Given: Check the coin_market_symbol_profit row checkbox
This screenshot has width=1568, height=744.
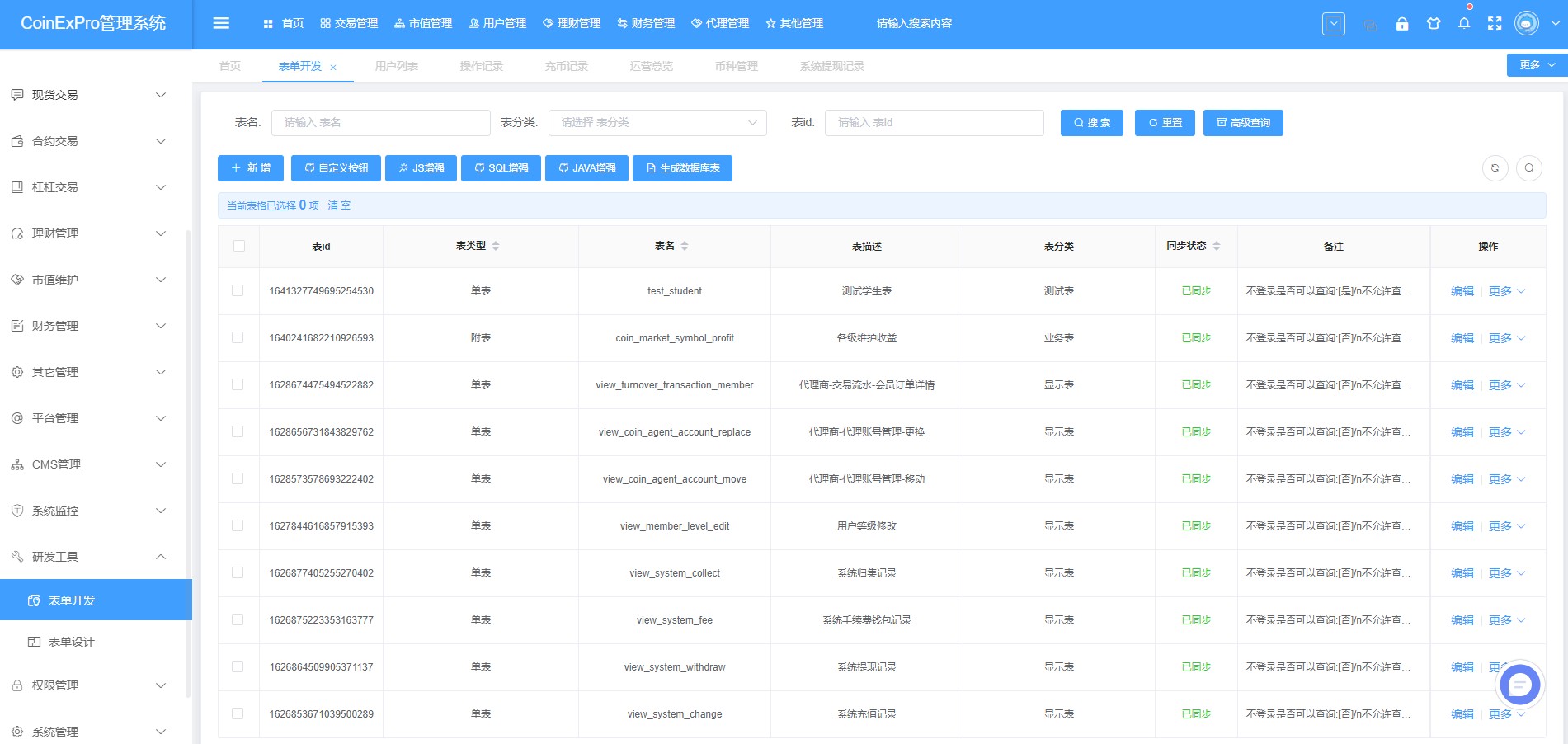Looking at the screenshot, I should pos(238,337).
